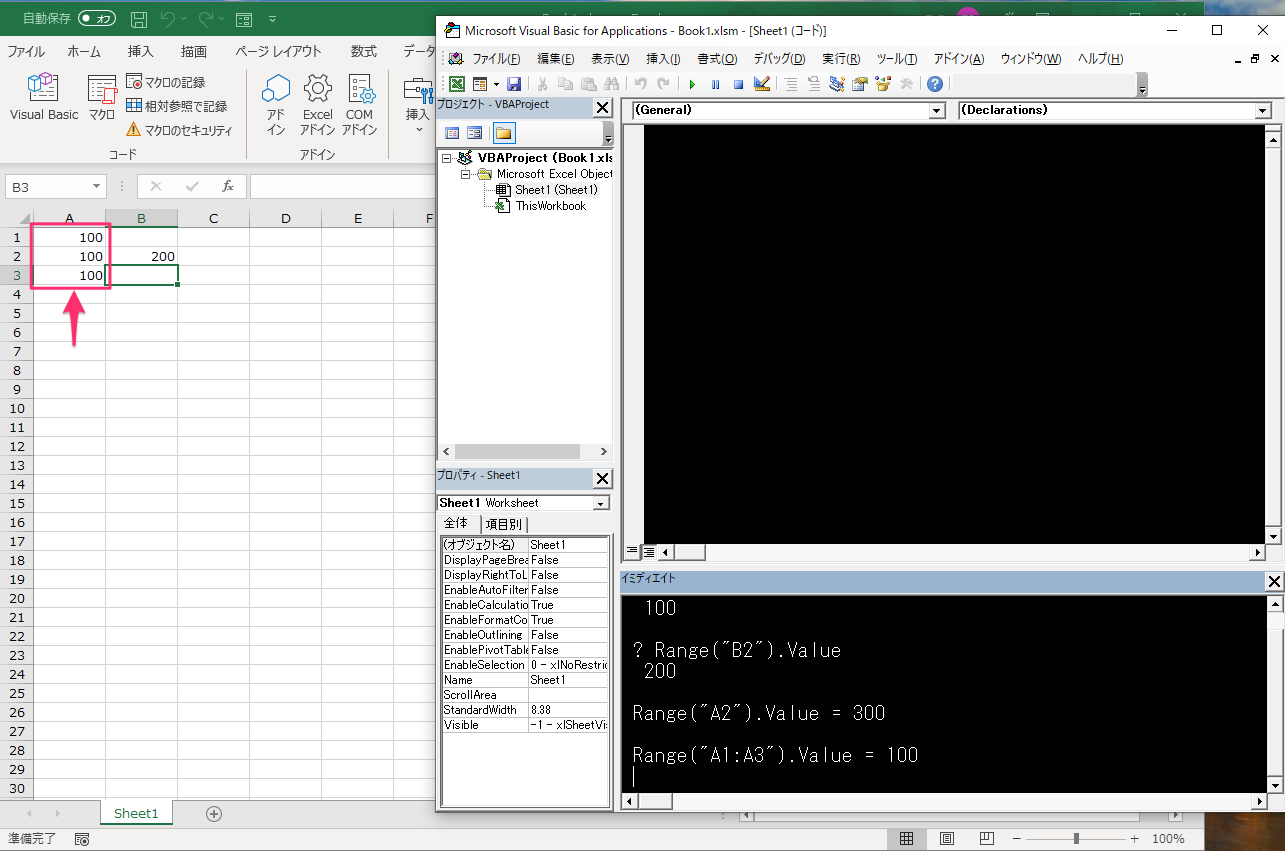Click the Toggle Folders icon in project pane

(x=503, y=133)
